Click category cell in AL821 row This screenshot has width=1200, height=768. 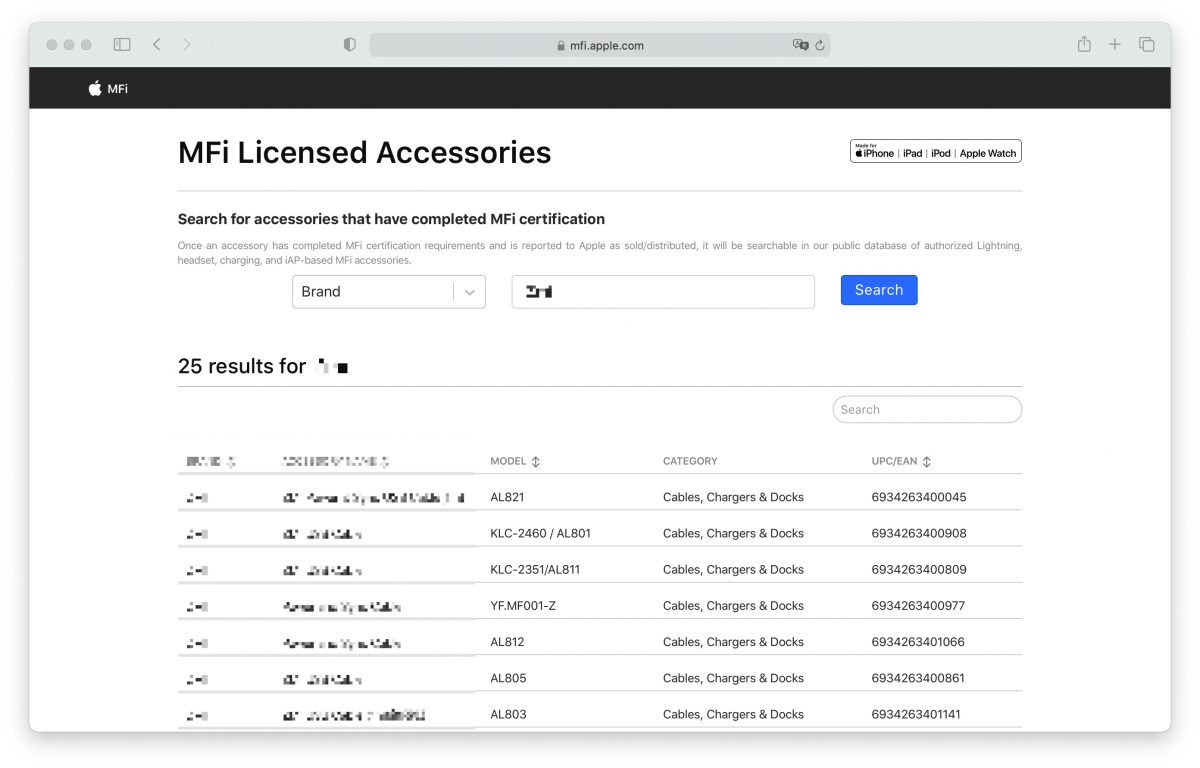[x=733, y=497]
